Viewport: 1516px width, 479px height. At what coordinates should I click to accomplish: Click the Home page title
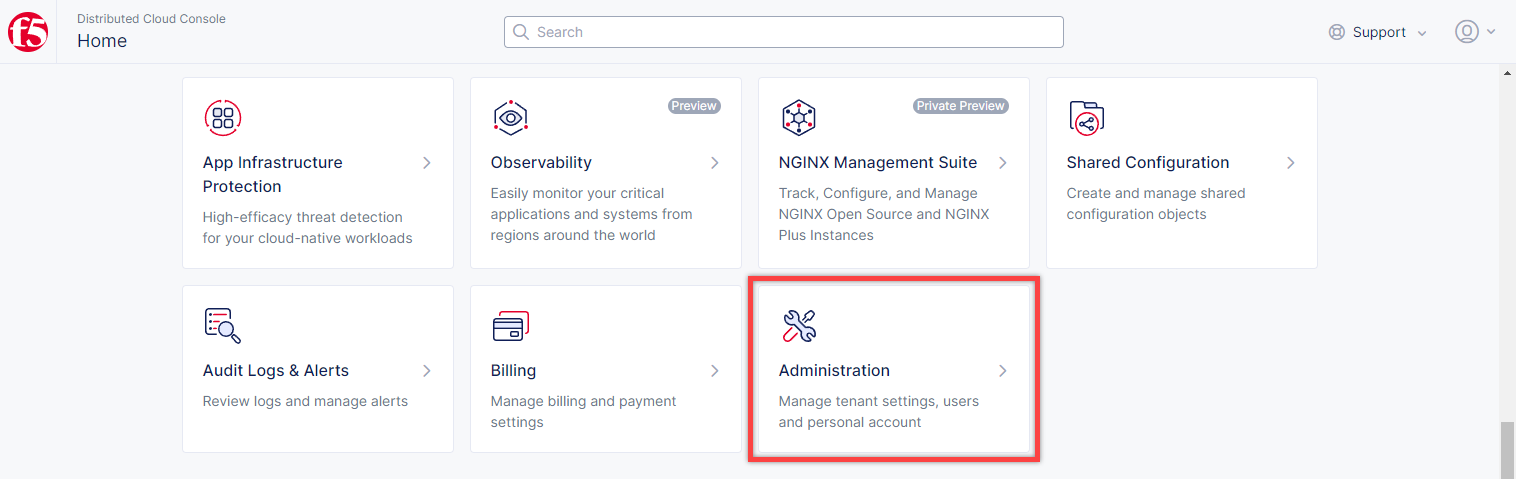[102, 41]
